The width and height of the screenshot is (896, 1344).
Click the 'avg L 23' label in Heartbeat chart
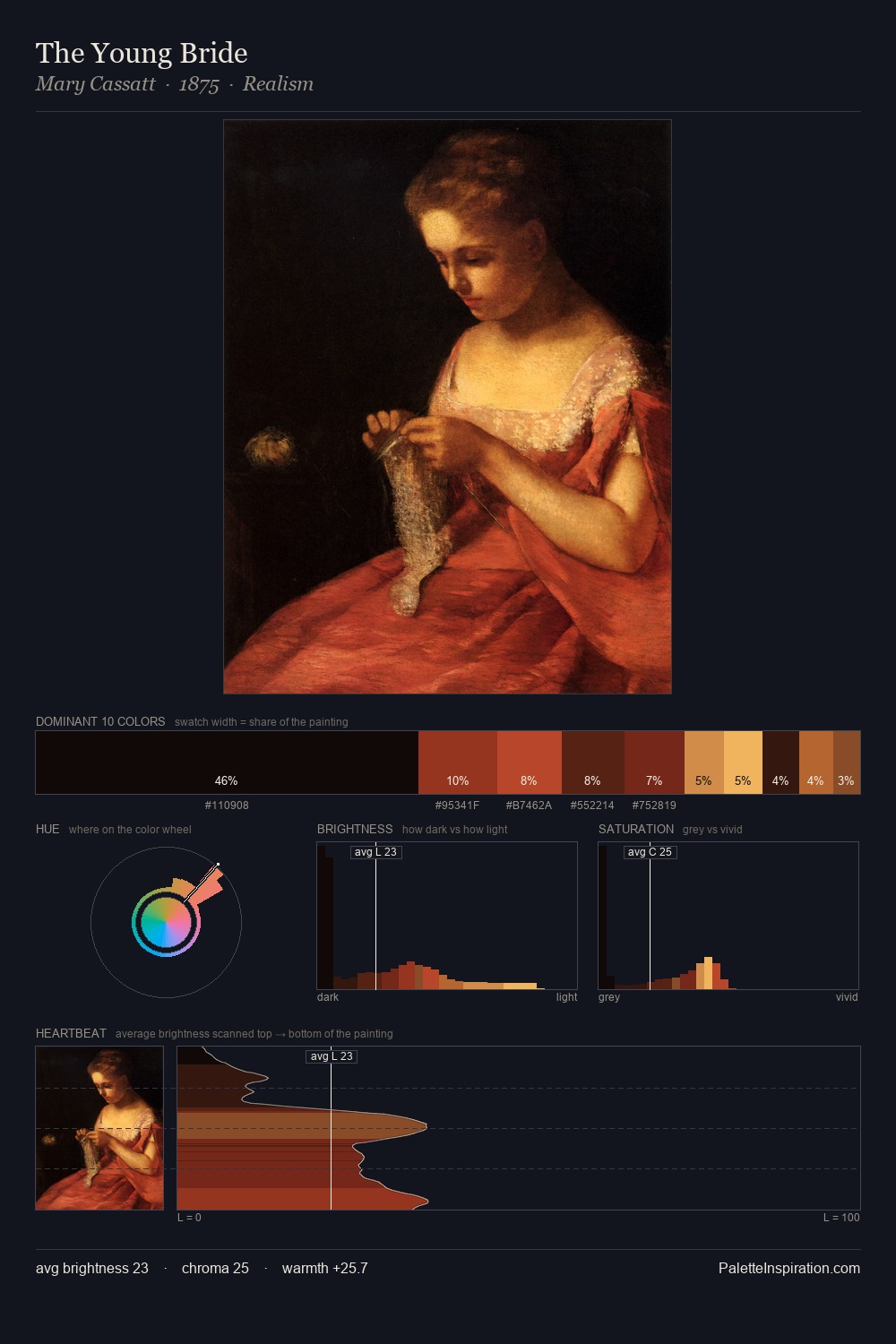coord(332,1056)
